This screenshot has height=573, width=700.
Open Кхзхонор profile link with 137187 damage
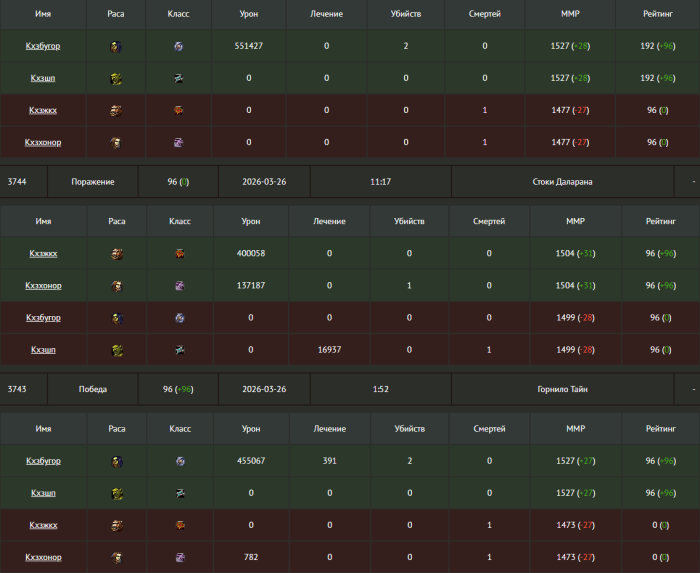pos(43,286)
